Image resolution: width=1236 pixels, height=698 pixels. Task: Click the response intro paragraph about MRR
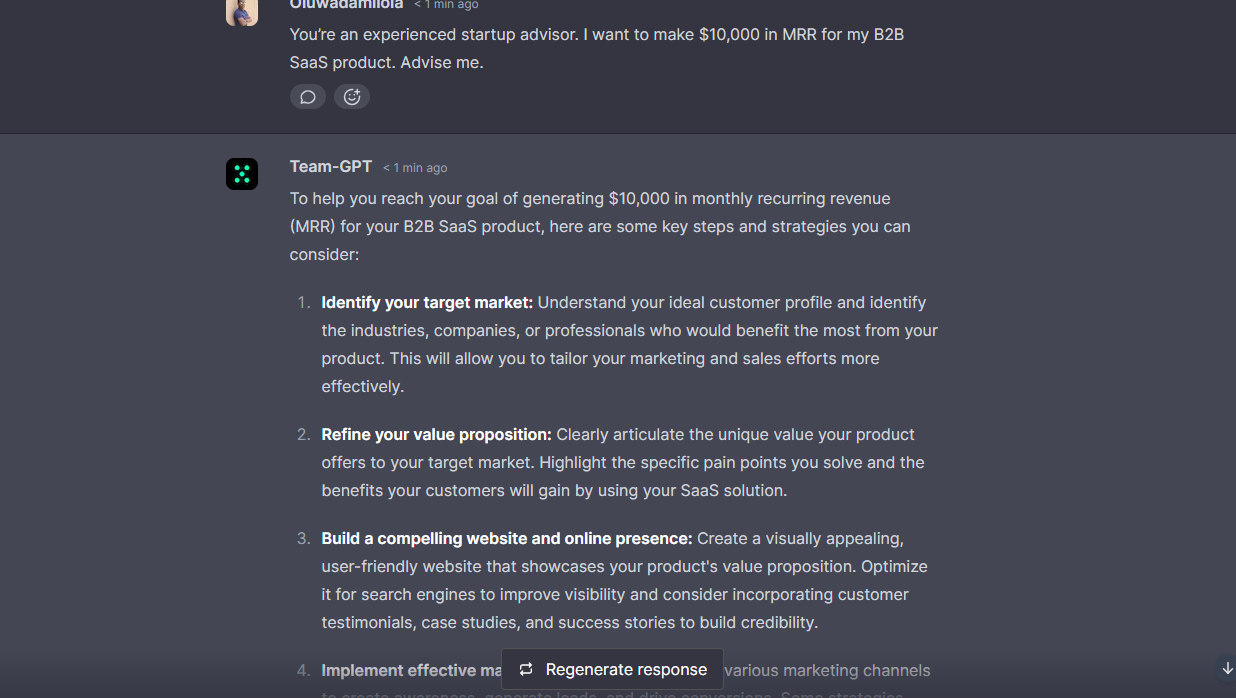(600, 226)
